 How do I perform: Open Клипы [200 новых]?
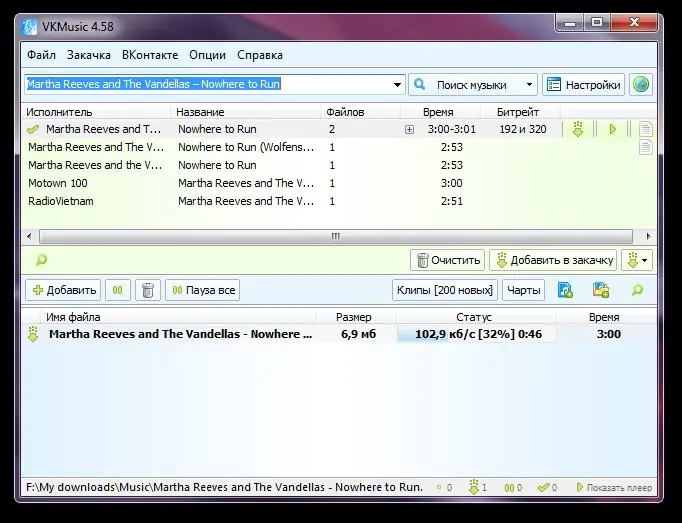(x=445, y=290)
